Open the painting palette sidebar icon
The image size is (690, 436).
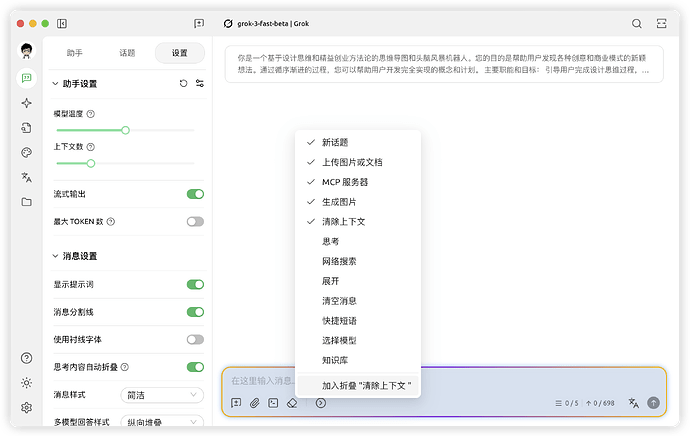point(26,153)
